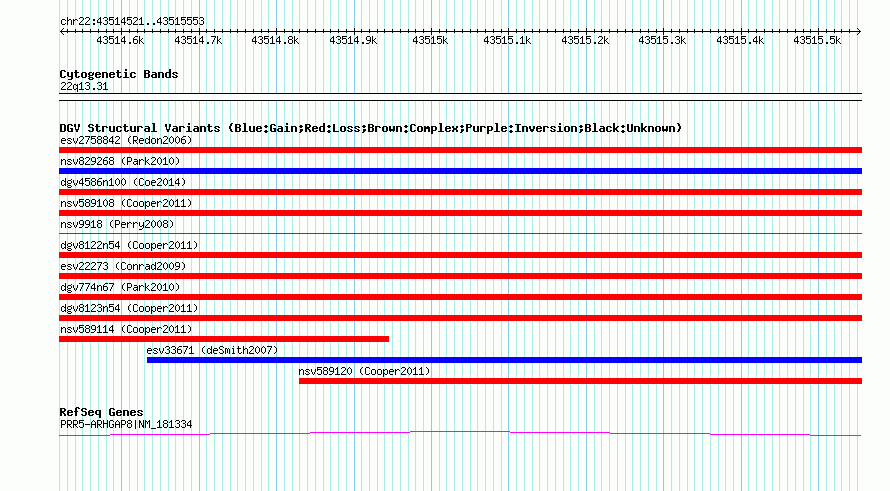Click the 22q13.31 band label
The width and height of the screenshot is (890, 491).
(x=84, y=86)
